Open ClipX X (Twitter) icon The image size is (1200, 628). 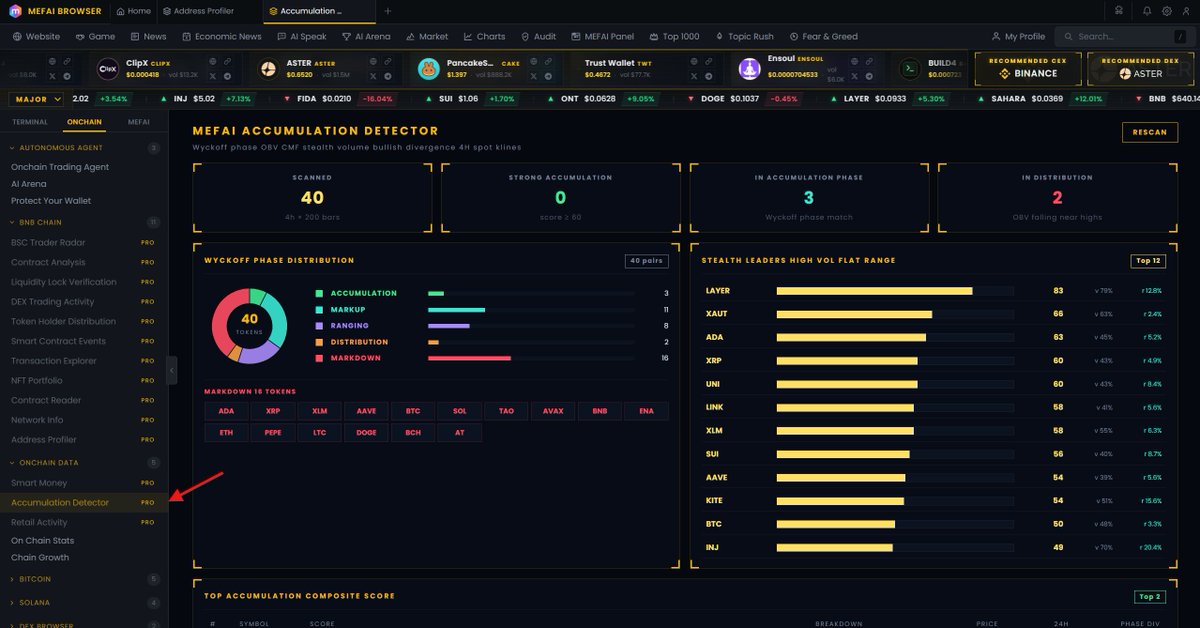tap(213, 76)
